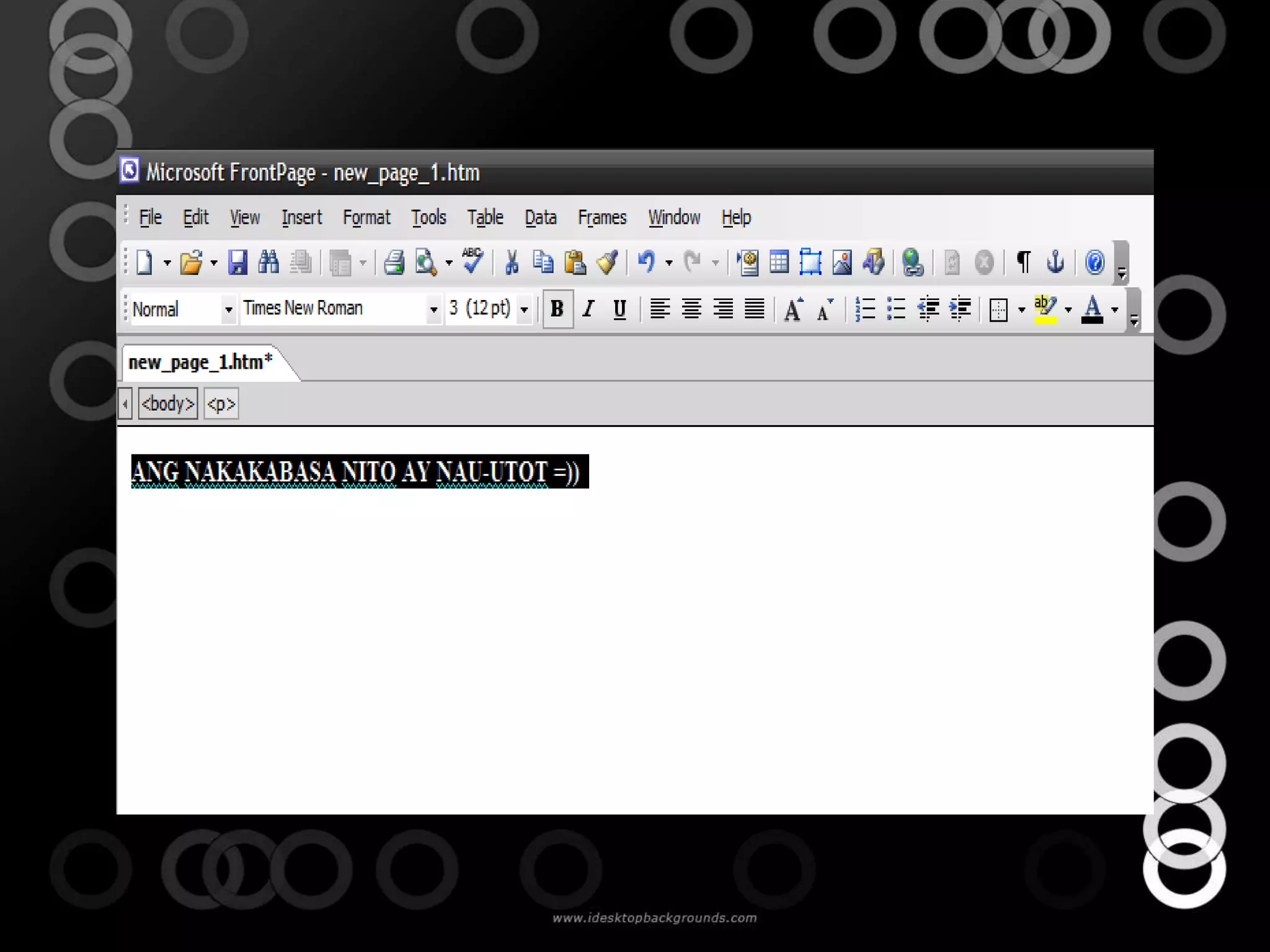Image resolution: width=1270 pixels, height=952 pixels.
Task: Click the Format Painter brush icon
Action: pyautogui.click(x=607, y=263)
